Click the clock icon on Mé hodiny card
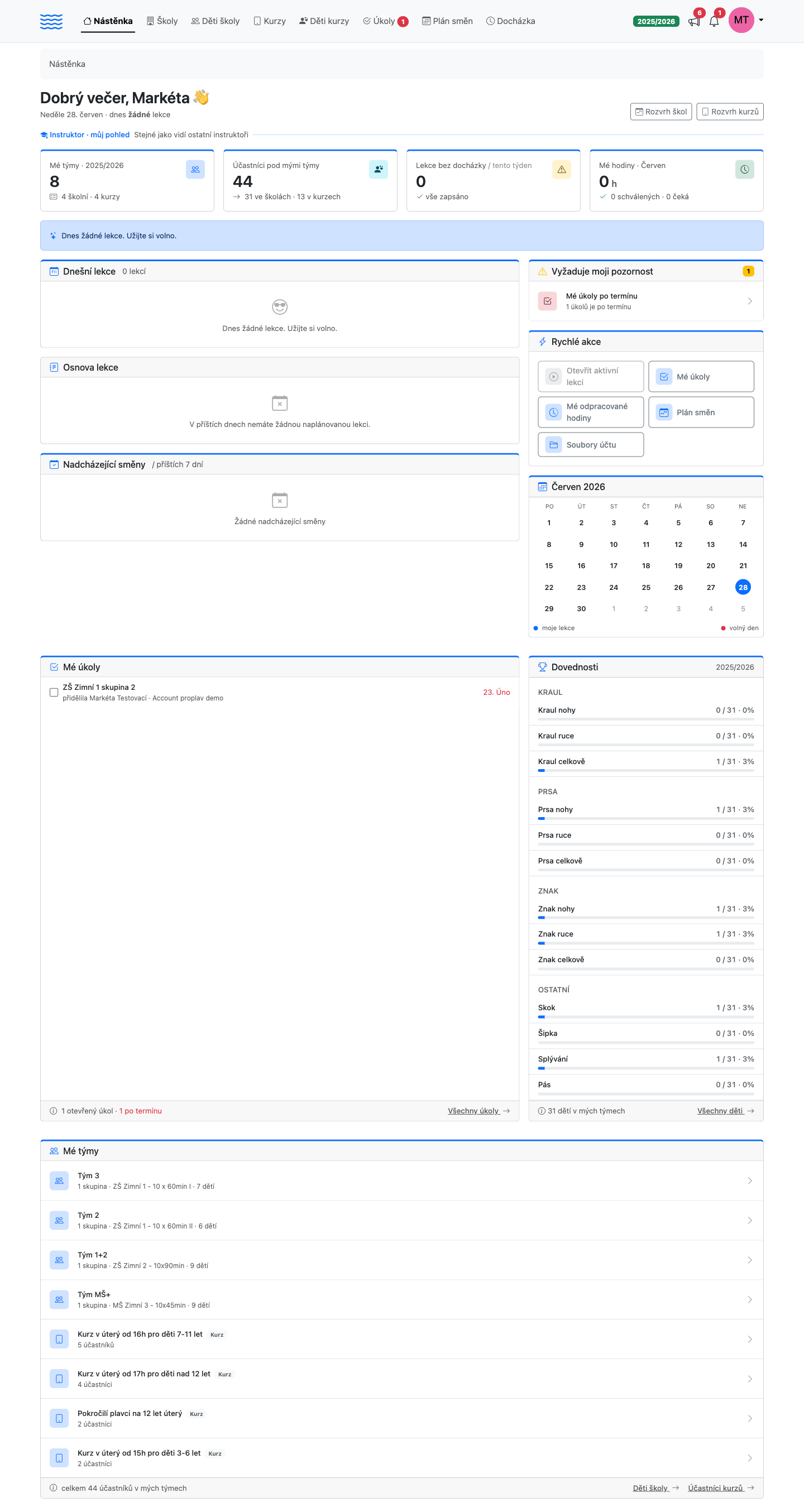 (x=744, y=170)
